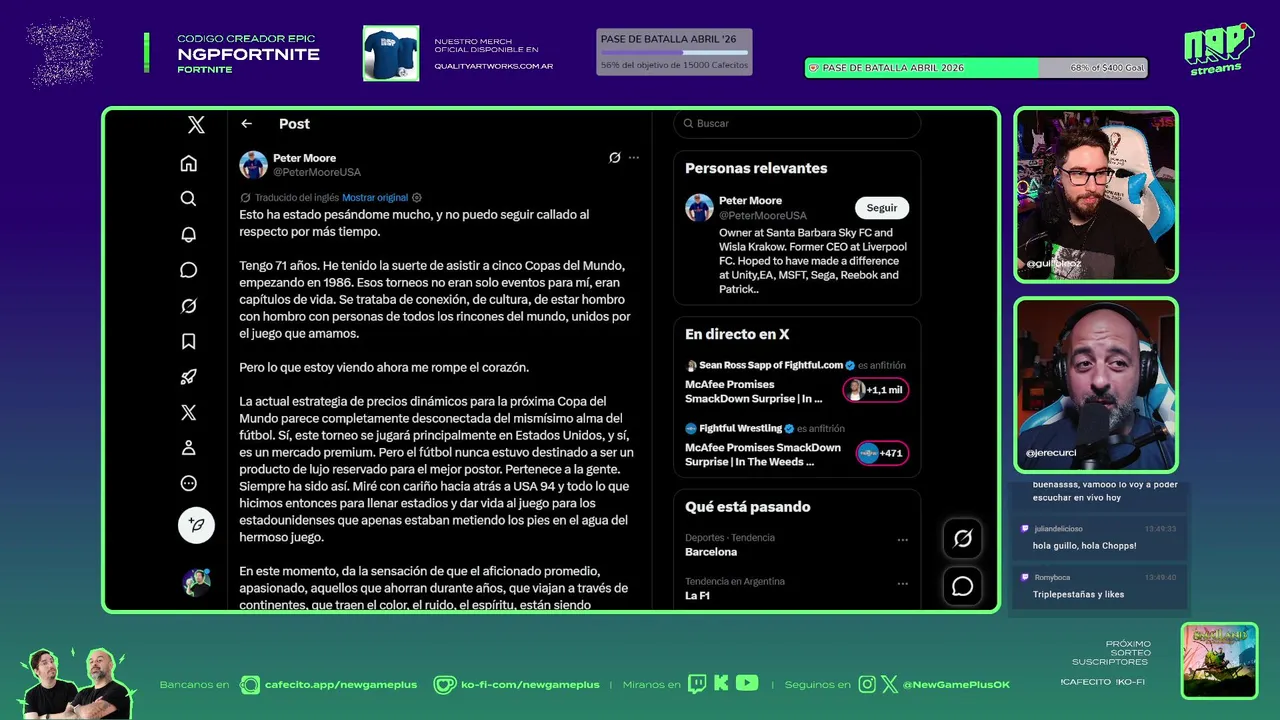Viewport: 1280px width, 720px height.
Task: Click juliandelicioso chat message
Action: pyautogui.click(x=1098, y=538)
